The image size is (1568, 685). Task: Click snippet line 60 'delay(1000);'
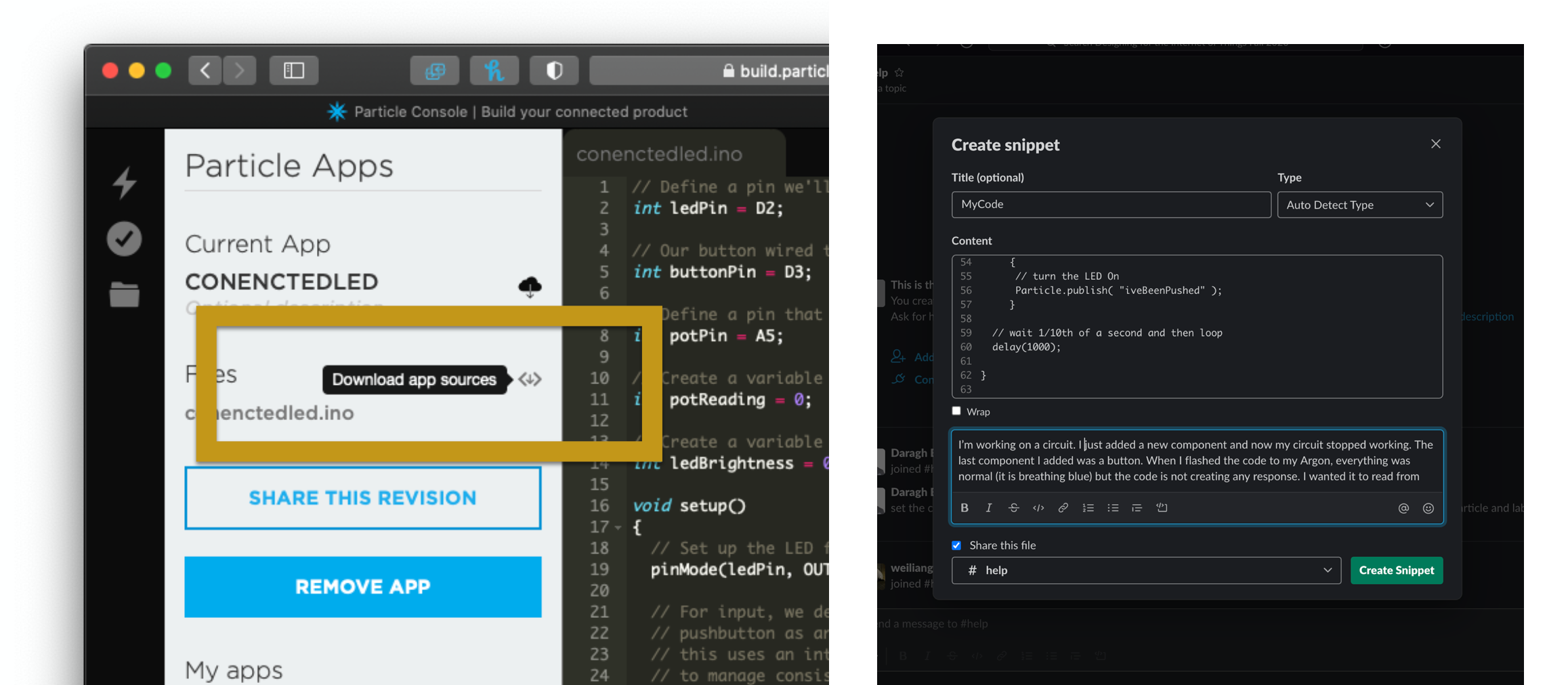(x=1026, y=347)
